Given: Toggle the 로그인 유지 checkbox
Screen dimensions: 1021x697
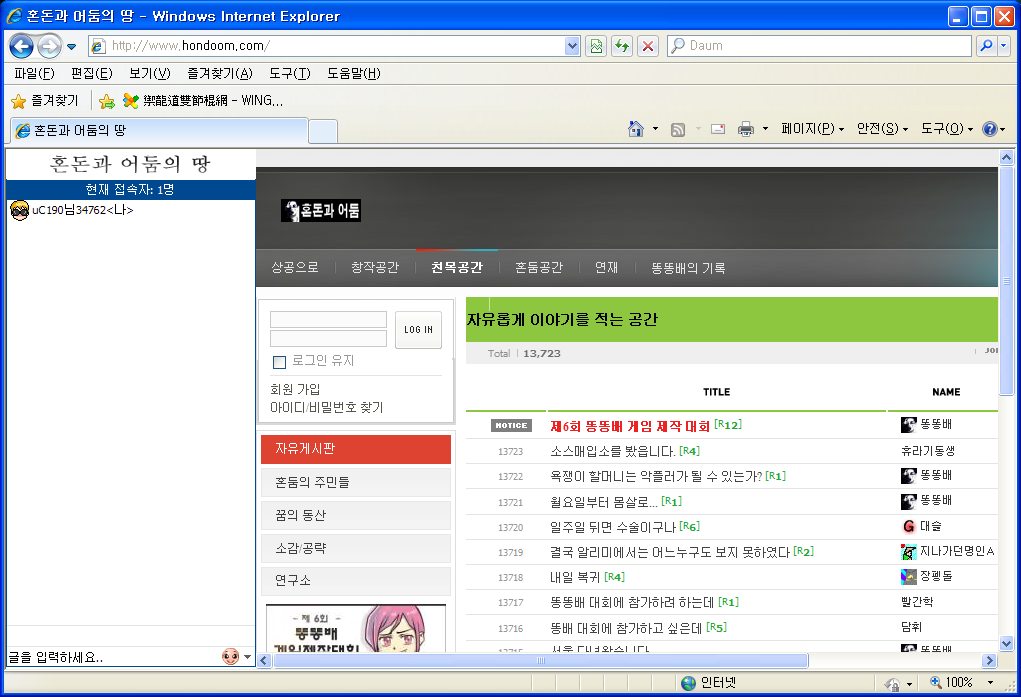Looking at the screenshot, I should click(279, 362).
